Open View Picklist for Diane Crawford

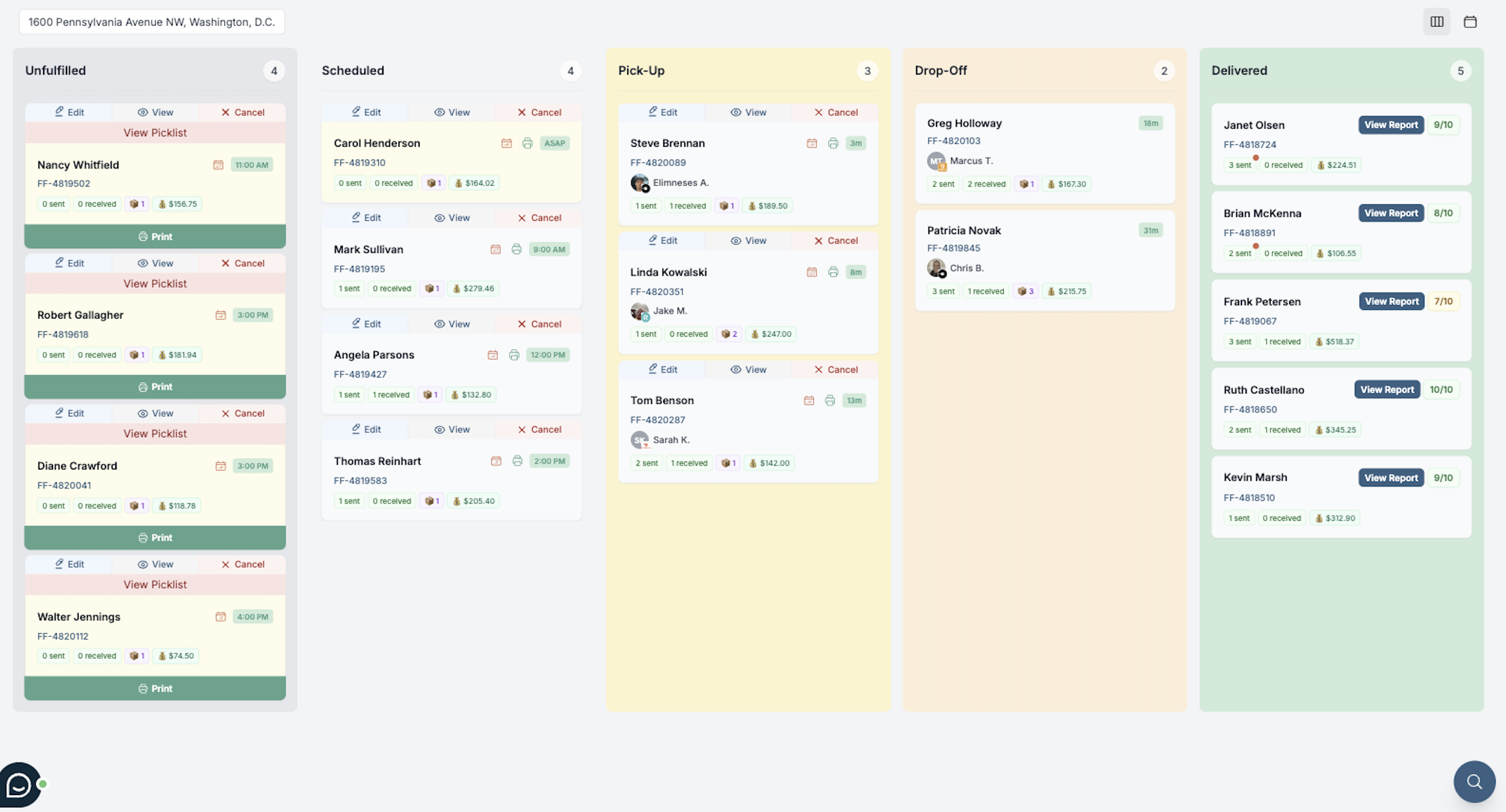click(155, 433)
